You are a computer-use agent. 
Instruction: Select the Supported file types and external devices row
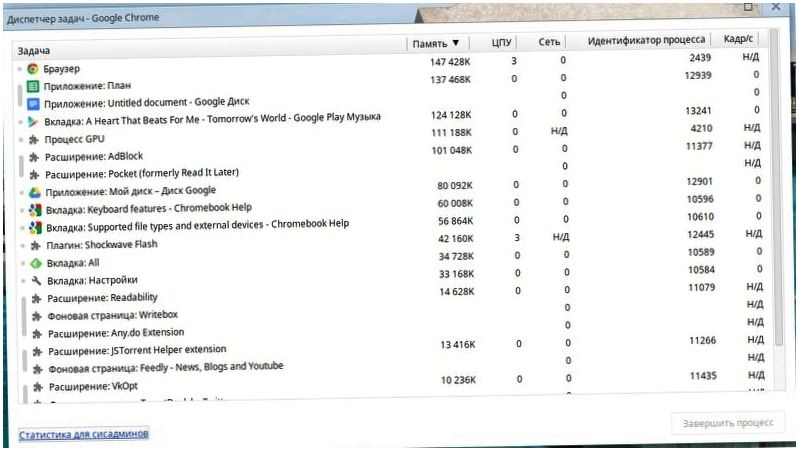coord(390,223)
